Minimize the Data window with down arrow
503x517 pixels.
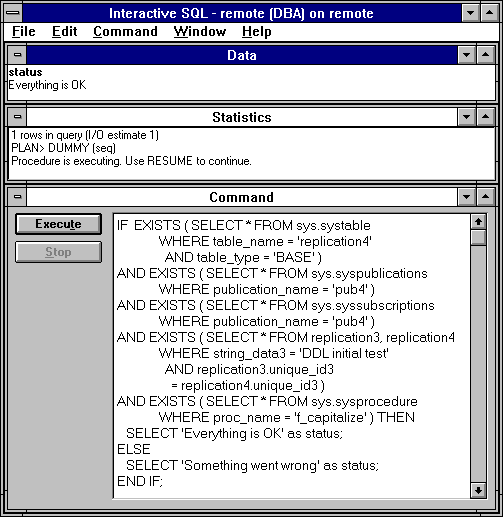coord(466,55)
